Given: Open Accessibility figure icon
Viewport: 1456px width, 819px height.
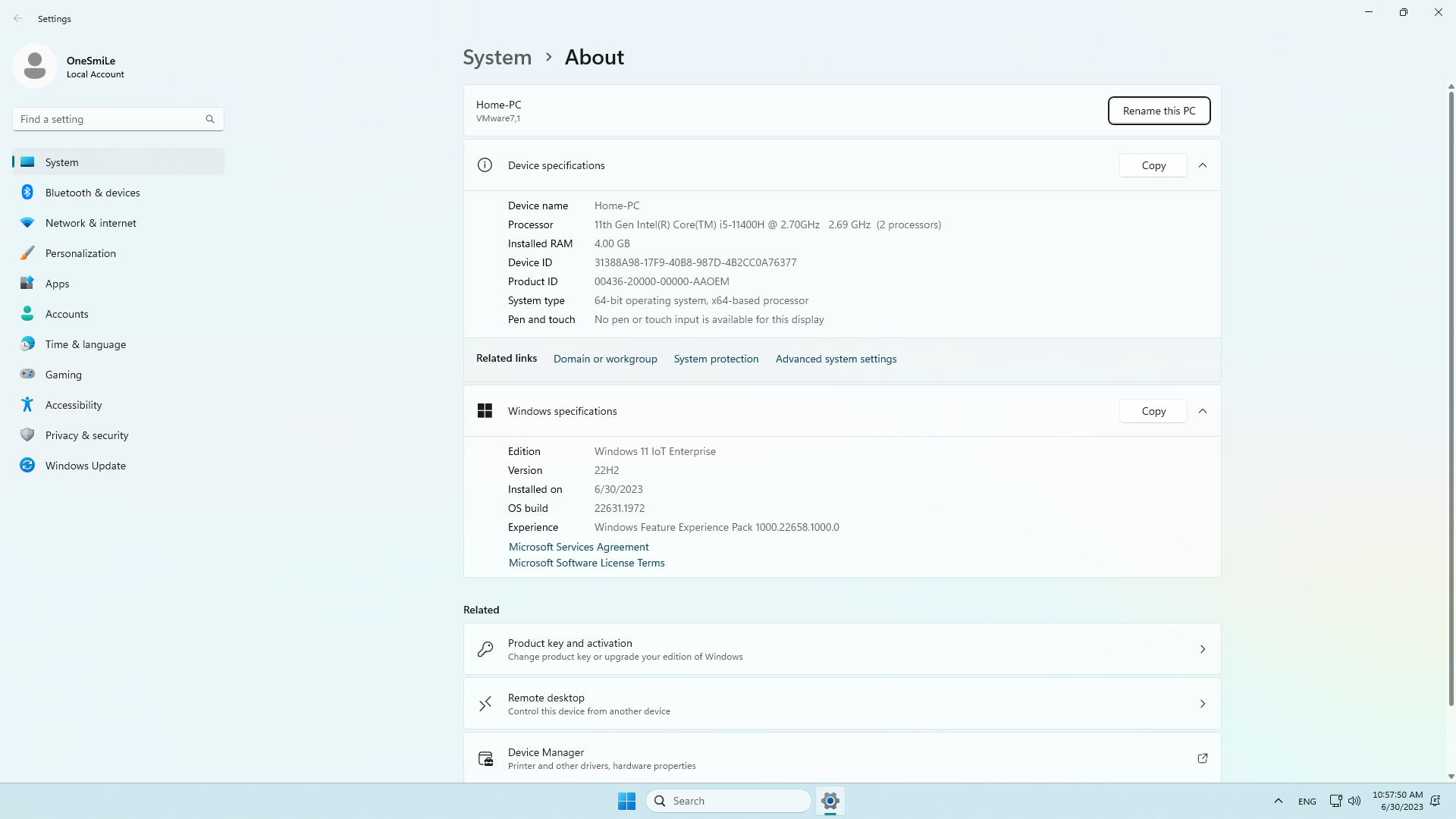Looking at the screenshot, I should [27, 405].
